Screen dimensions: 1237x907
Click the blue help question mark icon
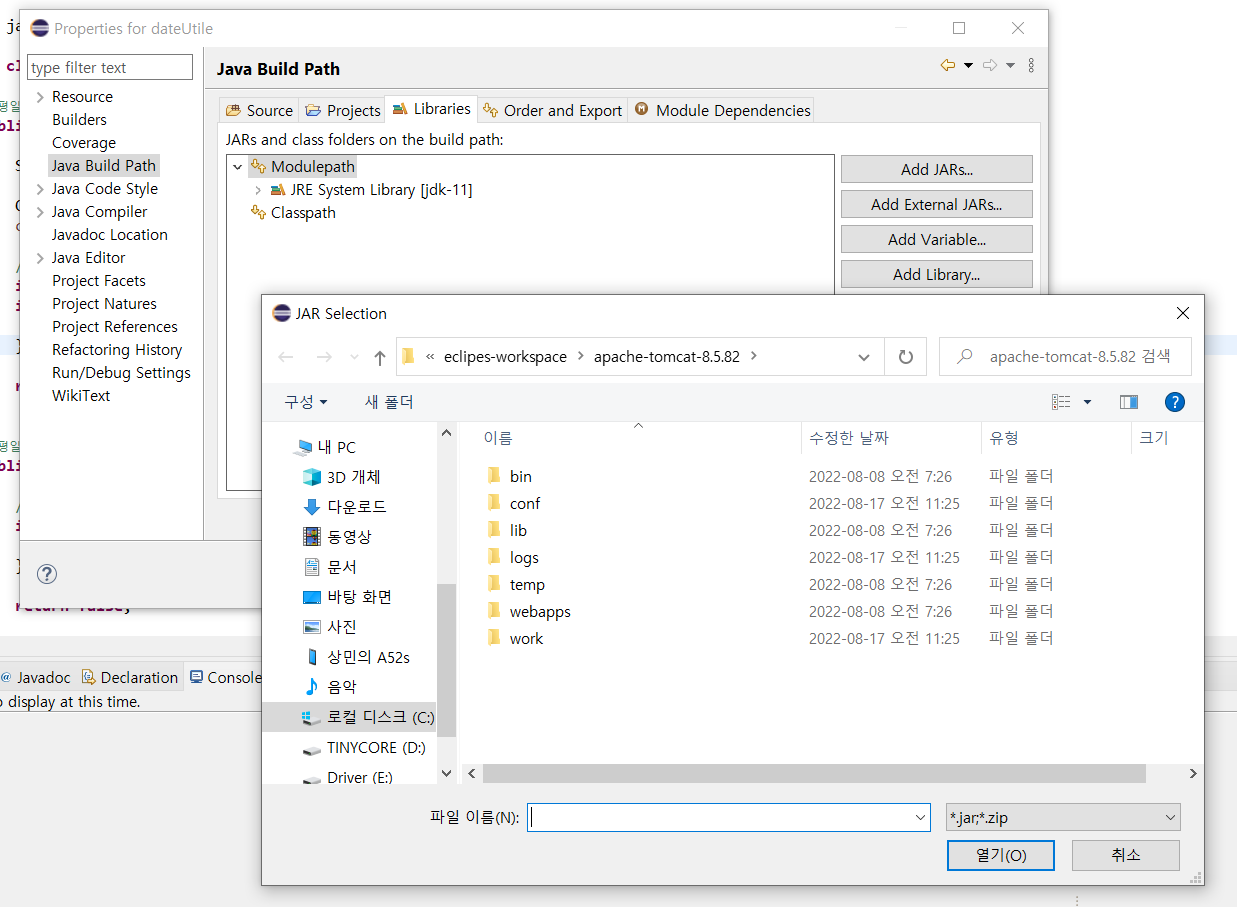[1175, 402]
